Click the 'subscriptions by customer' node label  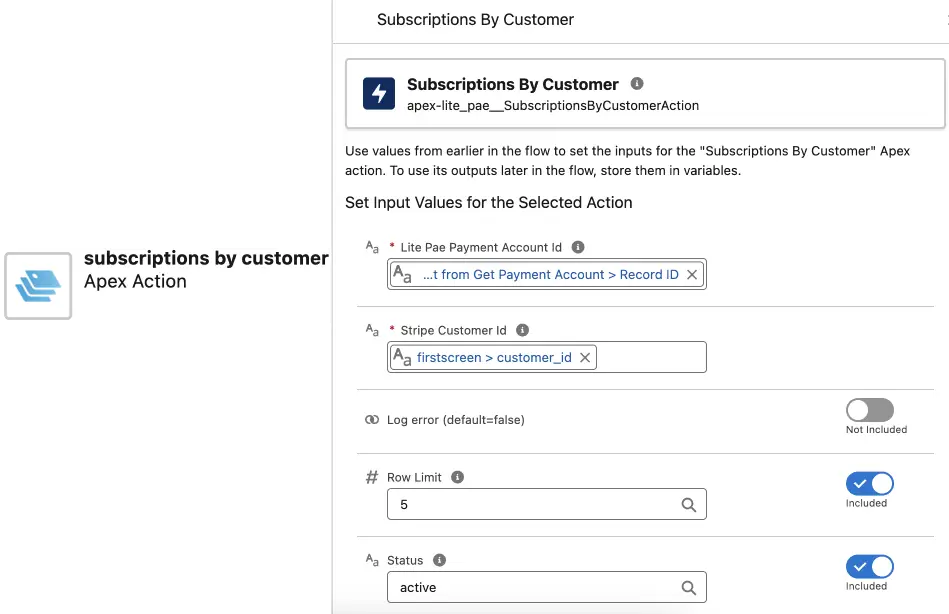tap(206, 258)
